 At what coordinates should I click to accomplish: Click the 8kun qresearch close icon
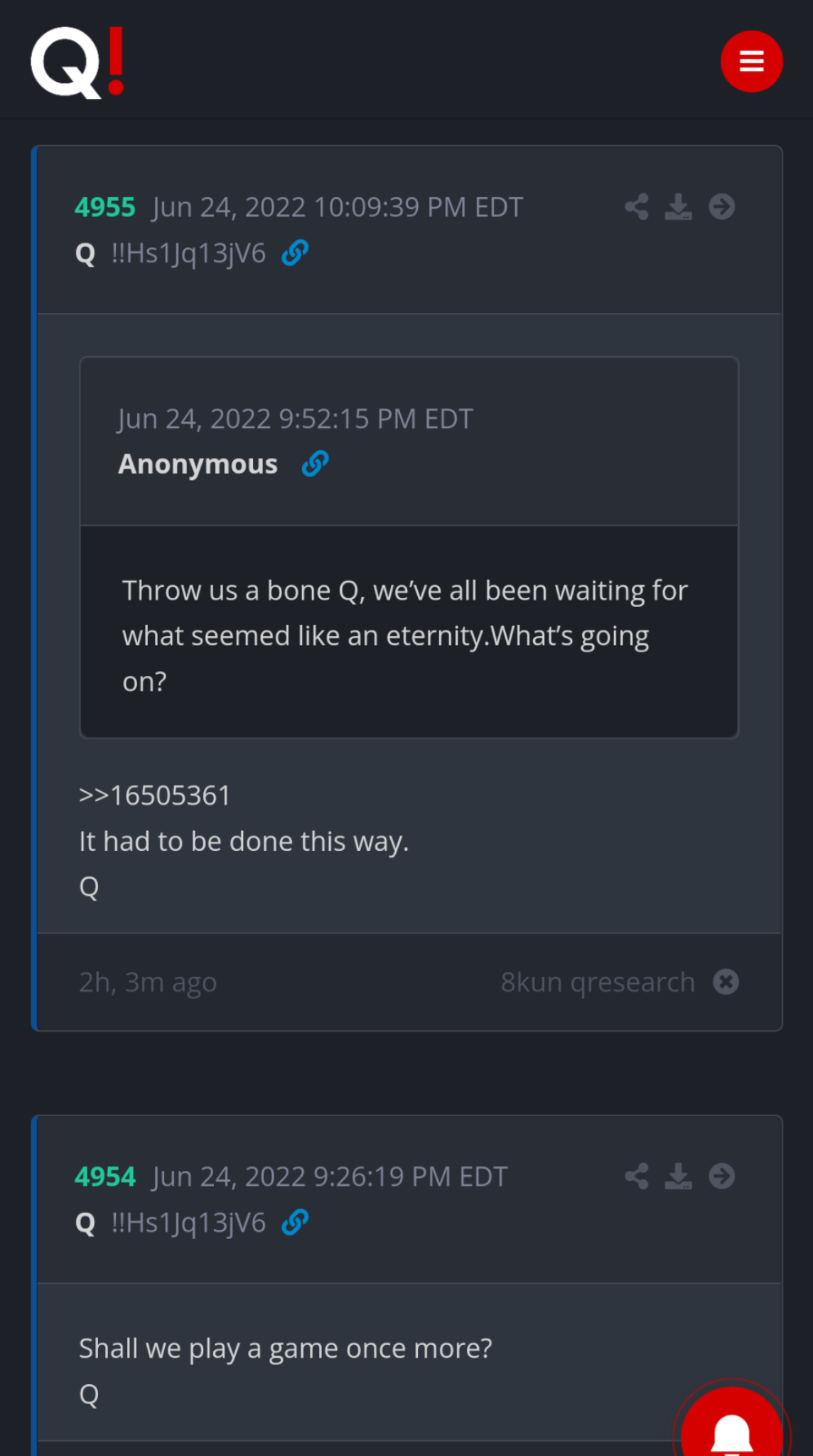coord(726,982)
